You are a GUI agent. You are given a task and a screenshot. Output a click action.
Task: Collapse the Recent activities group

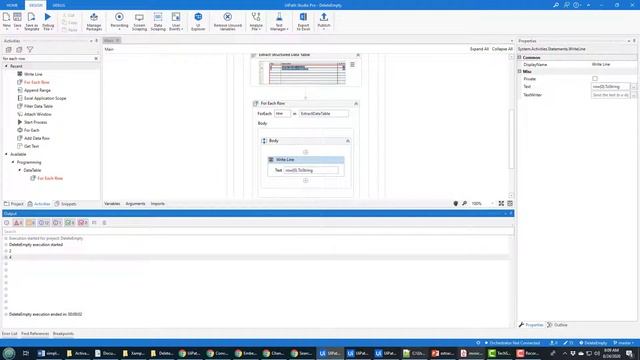point(6,66)
